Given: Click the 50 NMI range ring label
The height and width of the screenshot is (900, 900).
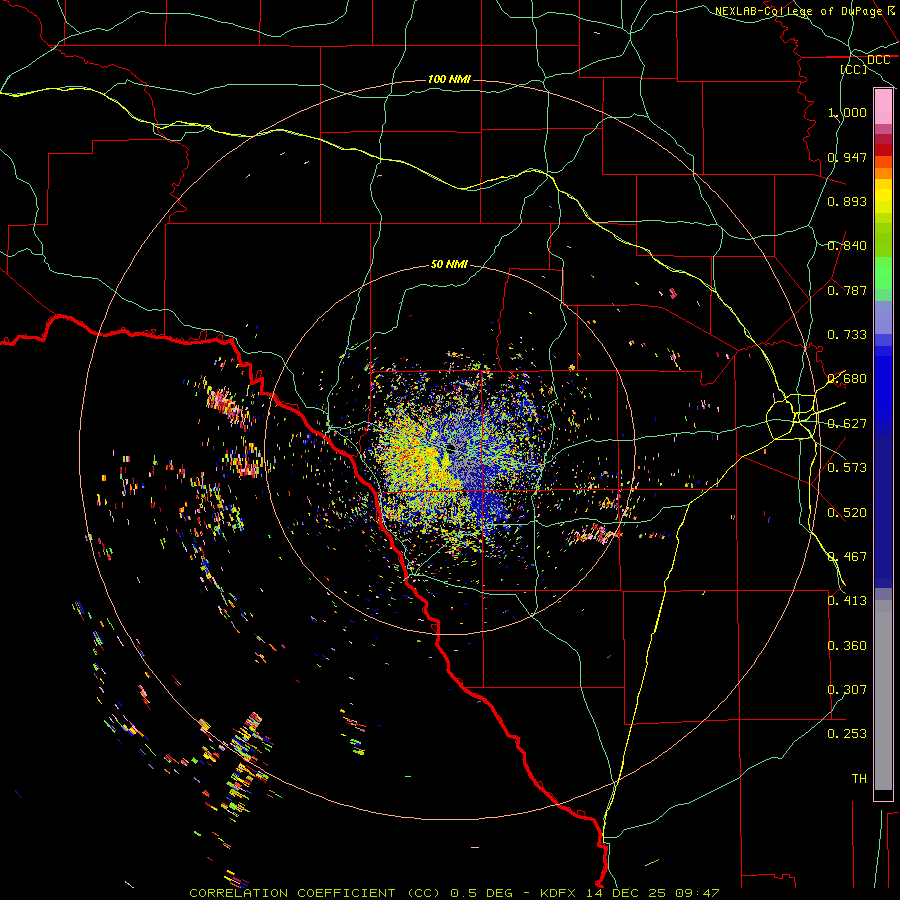Looking at the screenshot, I should pyautogui.click(x=449, y=265).
